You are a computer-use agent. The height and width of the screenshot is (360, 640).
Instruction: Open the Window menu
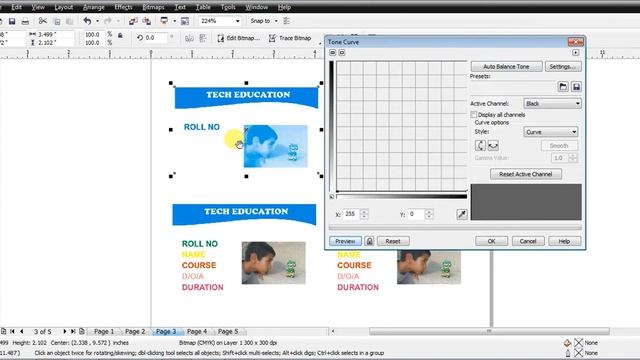coord(257,7)
